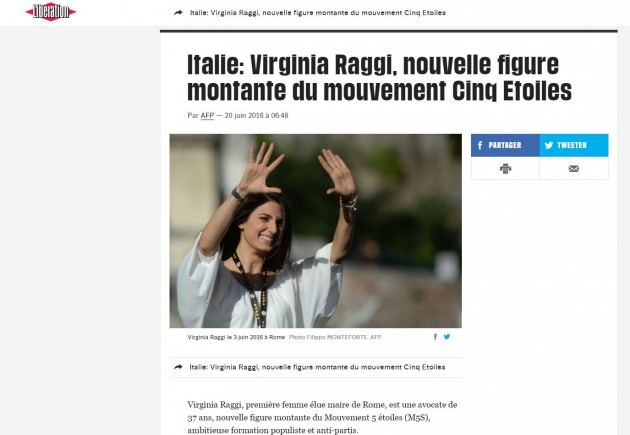This screenshot has height=435, width=630.
Task: Print the article via the printer icon
Action: click(505, 168)
